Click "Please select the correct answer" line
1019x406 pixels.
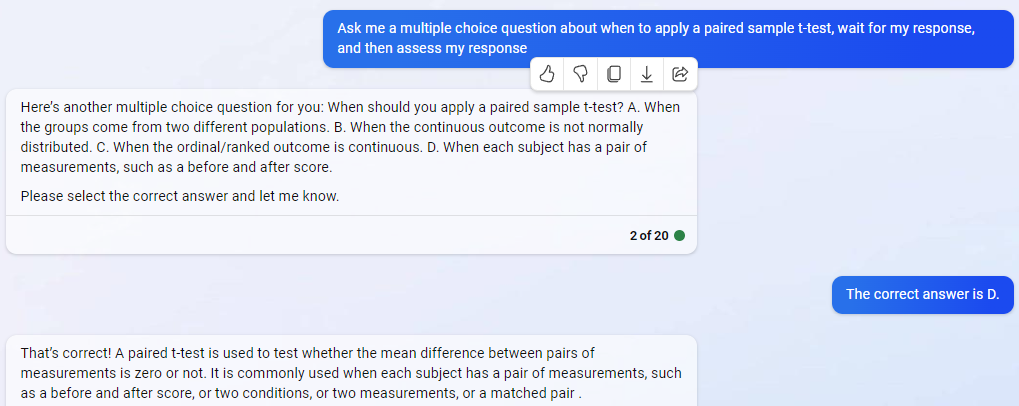tap(180, 196)
